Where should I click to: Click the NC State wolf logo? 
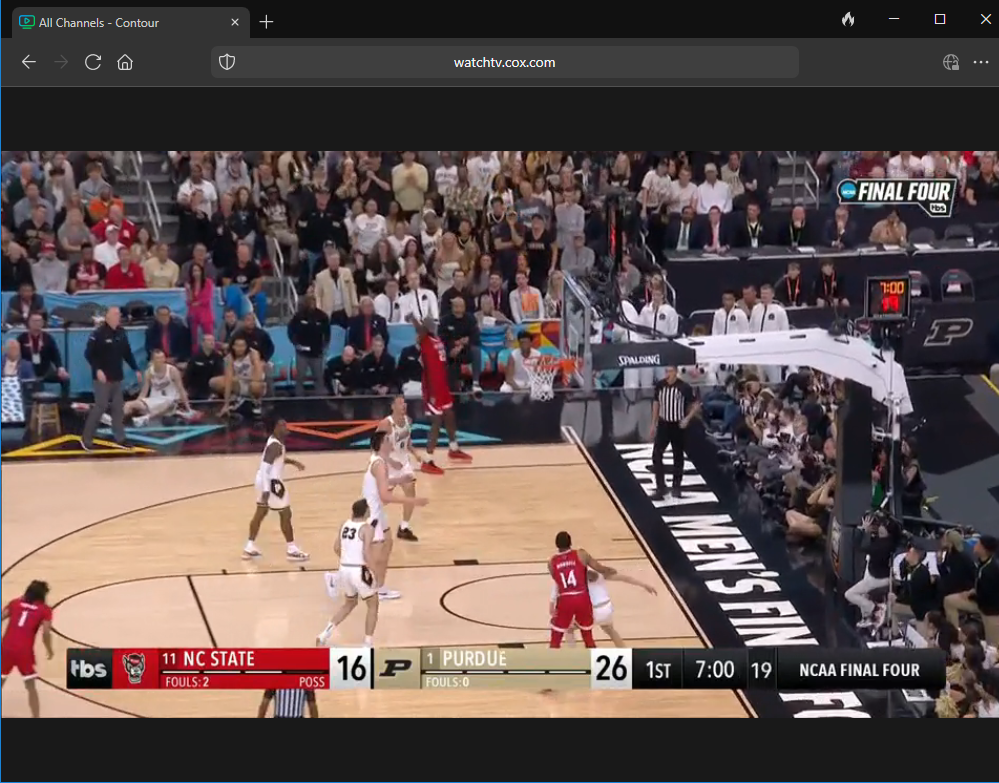pos(135,668)
